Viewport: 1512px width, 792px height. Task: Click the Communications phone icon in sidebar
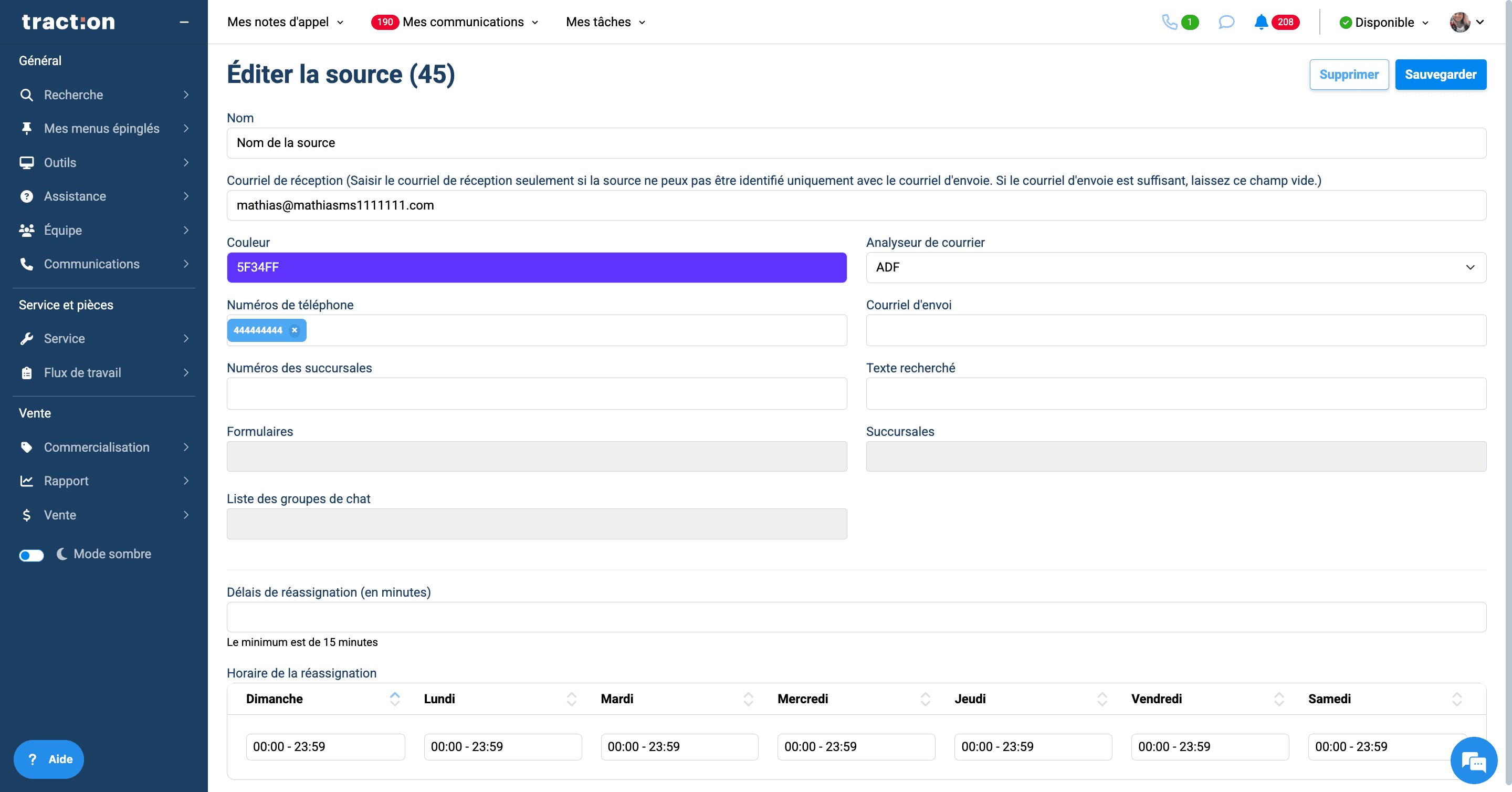(x=26, y=264)
